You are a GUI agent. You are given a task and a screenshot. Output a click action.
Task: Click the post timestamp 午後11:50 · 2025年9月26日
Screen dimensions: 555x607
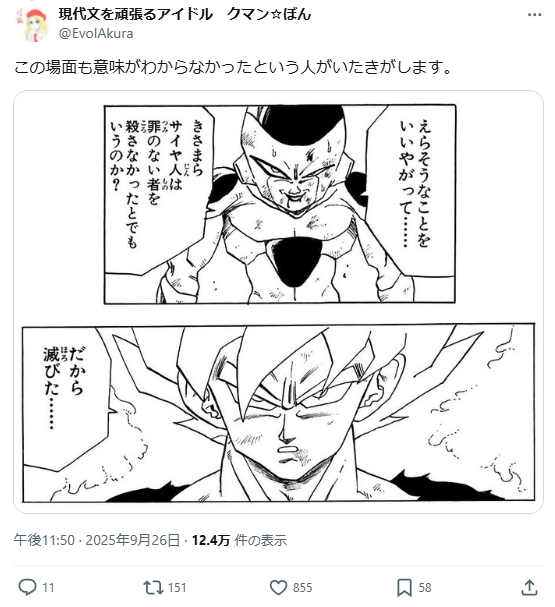(x=97, y=540)
